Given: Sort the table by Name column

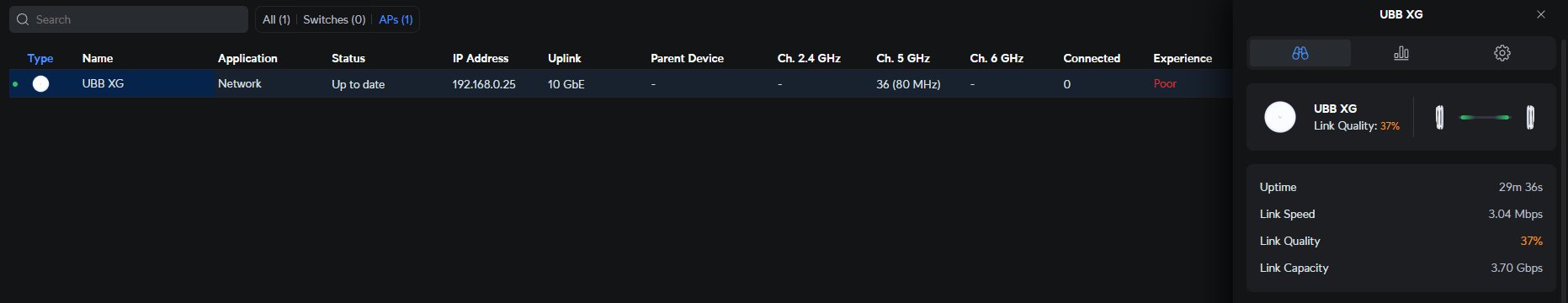Looking at the screenshot, I should tap(98, 58).
